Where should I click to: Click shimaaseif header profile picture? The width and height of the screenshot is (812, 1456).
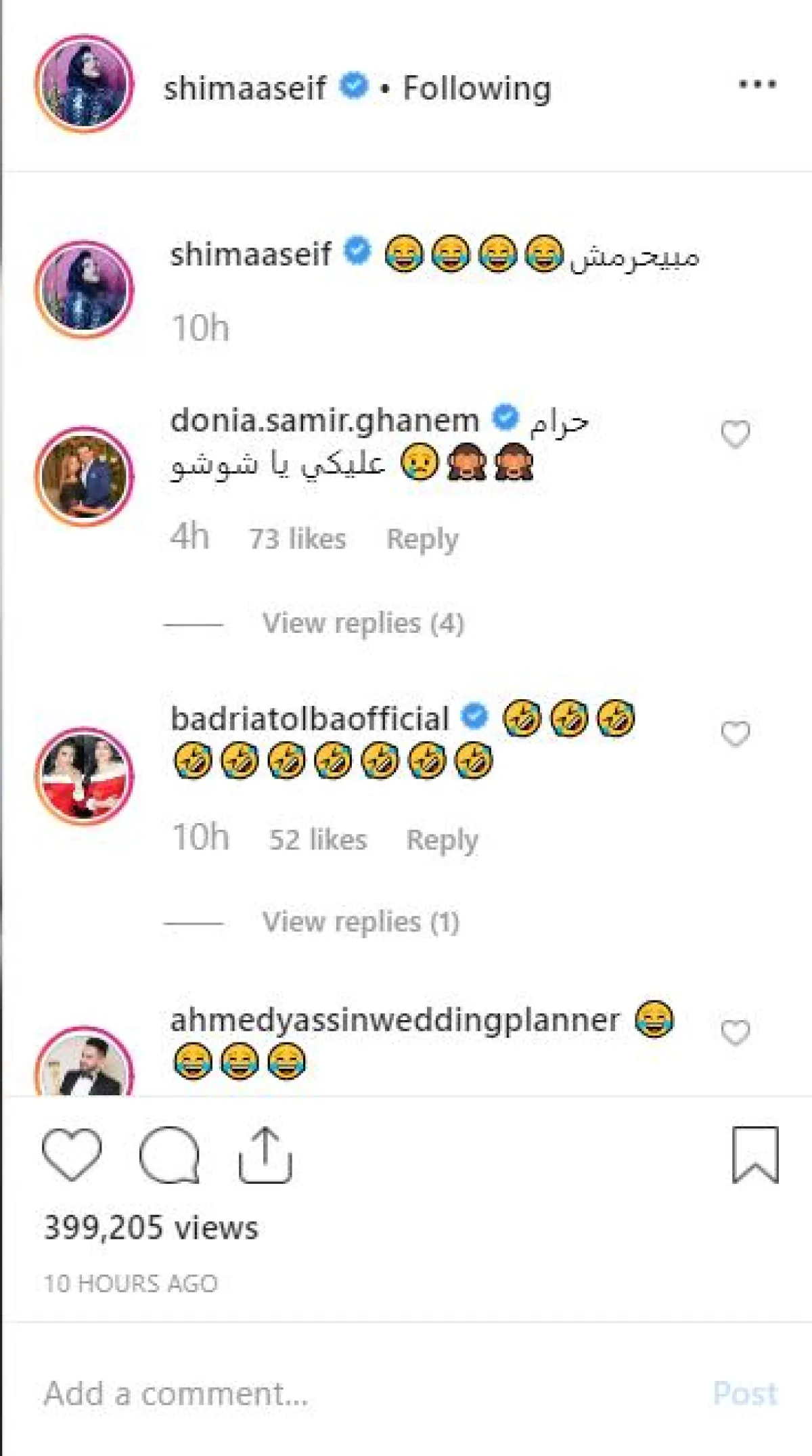pyautogui.click(x=85, y=84)
